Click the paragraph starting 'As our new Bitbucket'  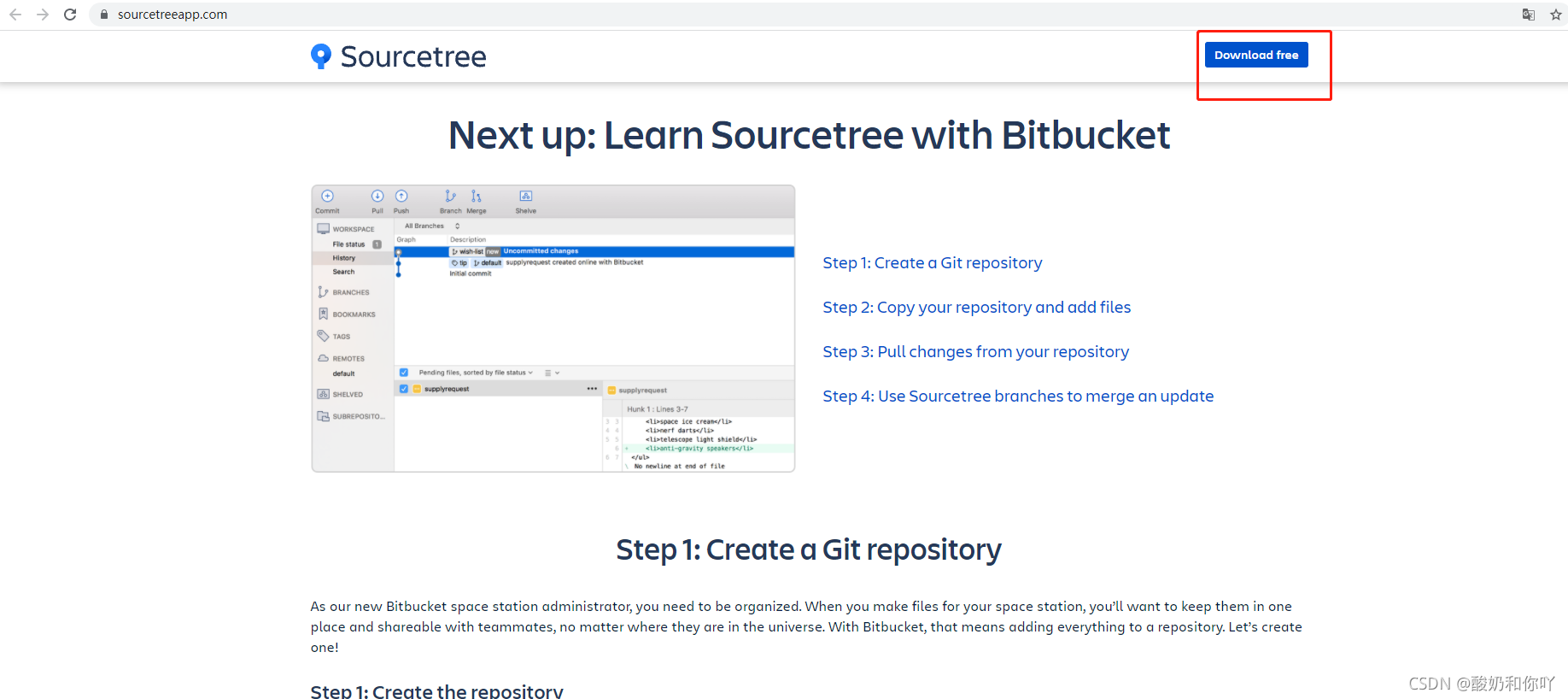pyautogui.click(x=806, y=627)
